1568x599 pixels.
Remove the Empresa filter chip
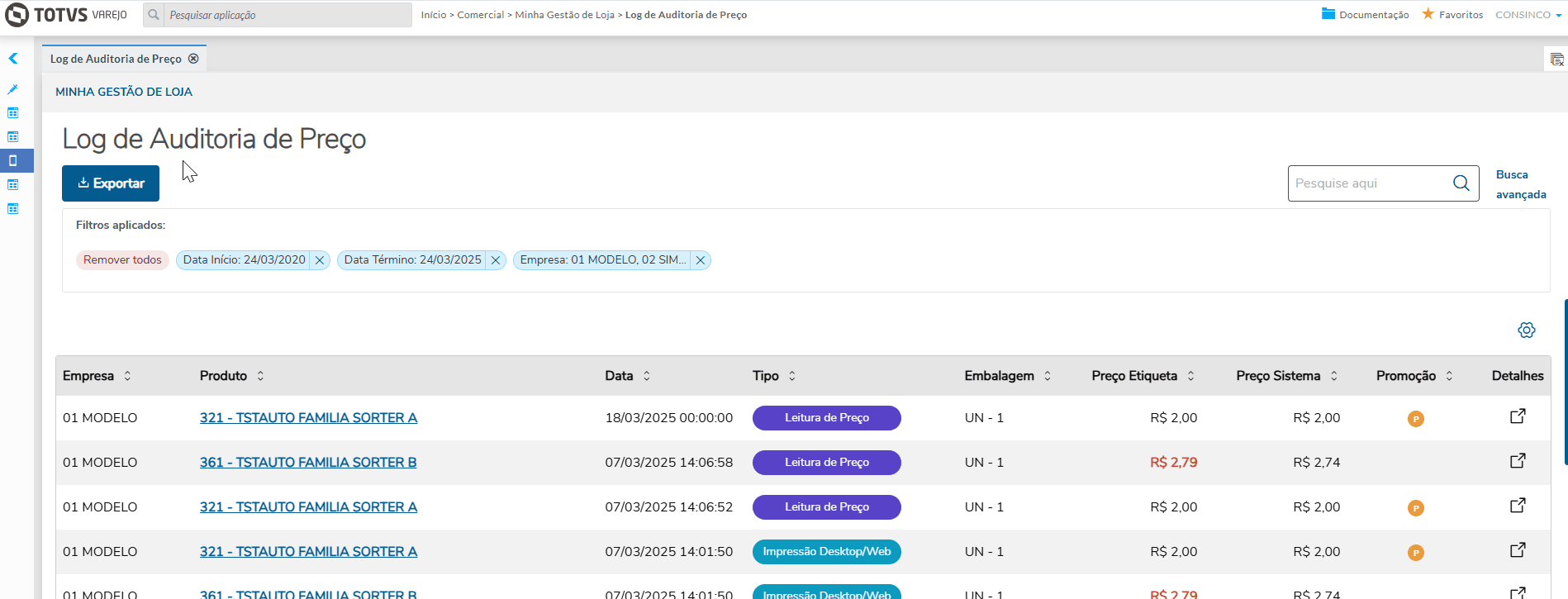coord(701,260)
